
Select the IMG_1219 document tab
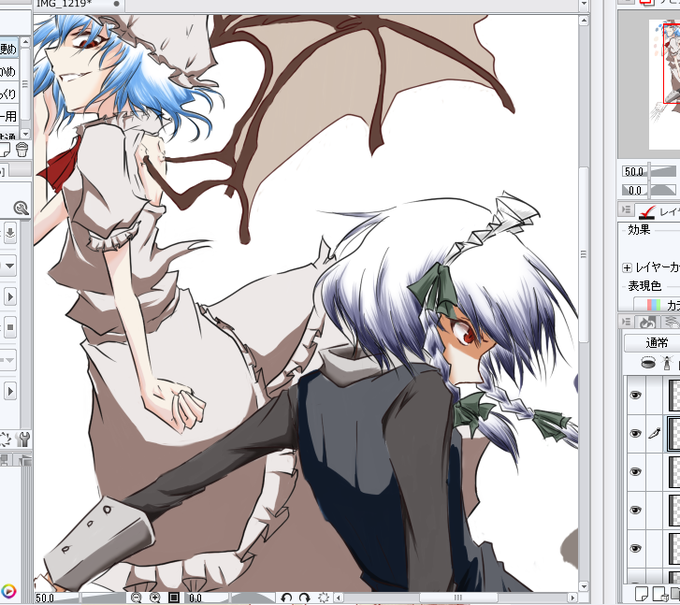coord(78,4)
